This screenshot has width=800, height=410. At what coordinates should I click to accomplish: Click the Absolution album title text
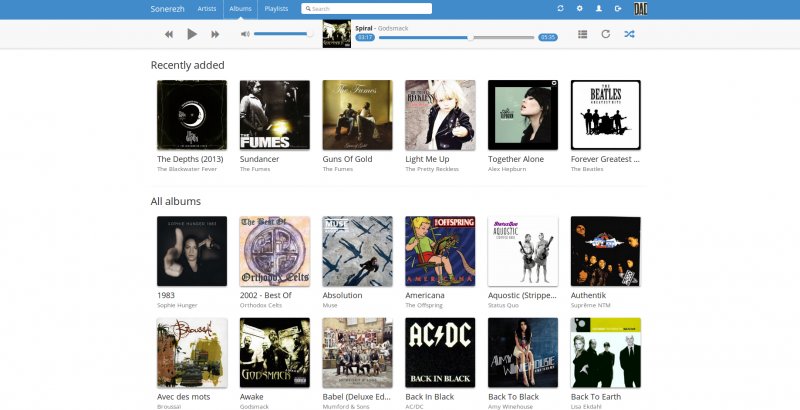click(x=342, y=295)
